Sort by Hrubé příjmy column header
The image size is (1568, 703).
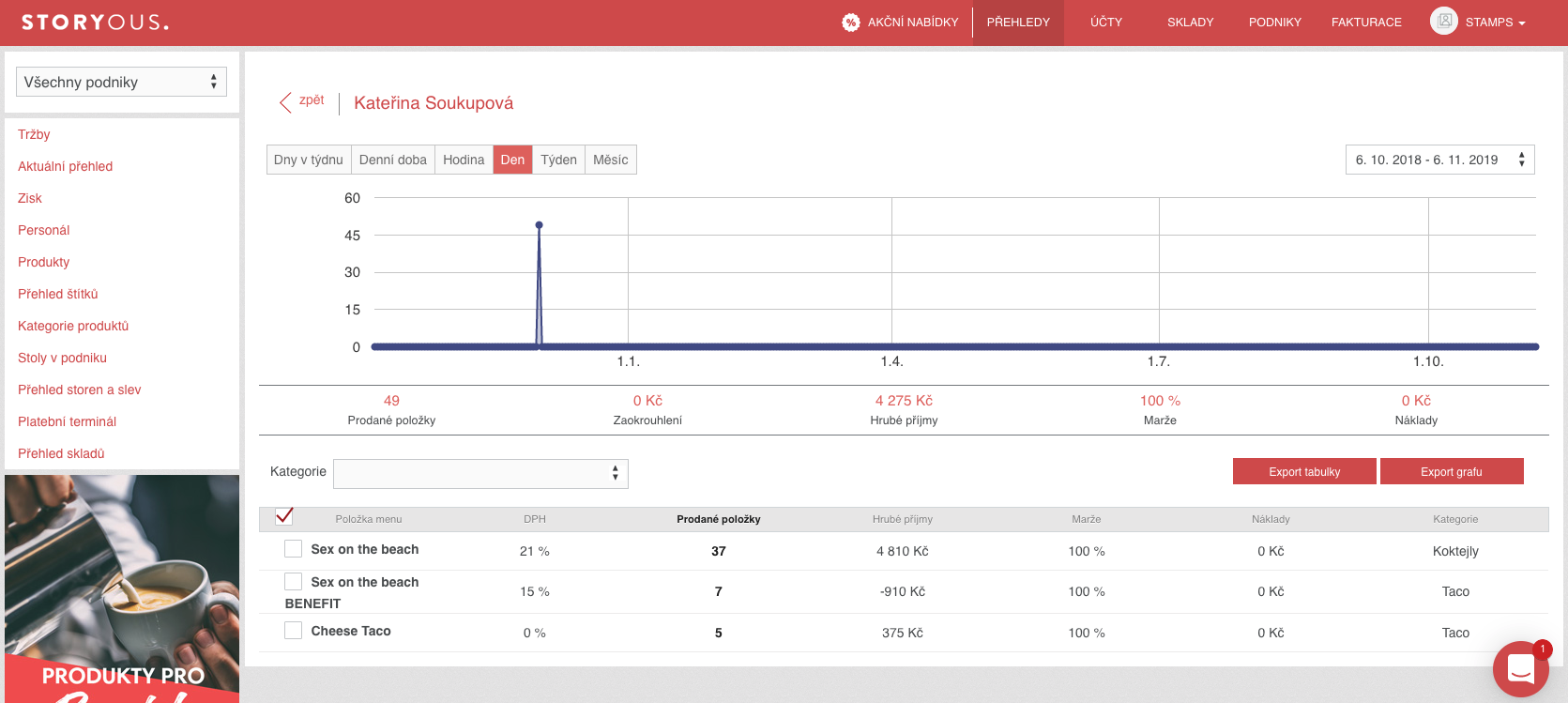click(903, 519)
